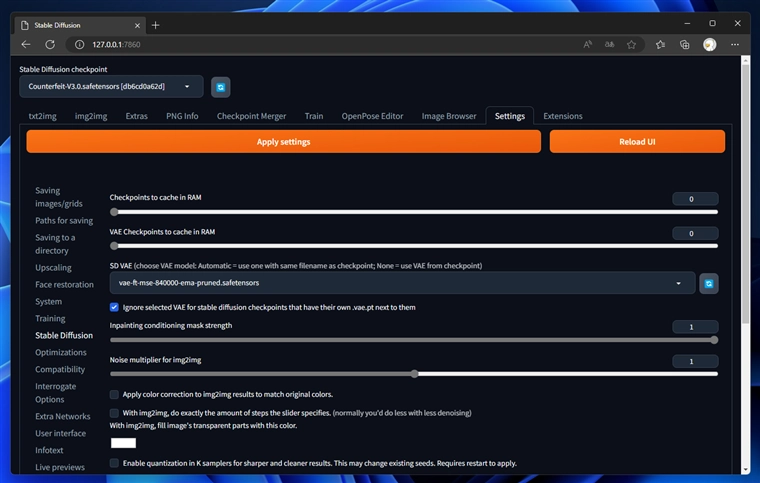Open System settings section
This screenshot has height=483, width=760.
(x=48, y=301)
